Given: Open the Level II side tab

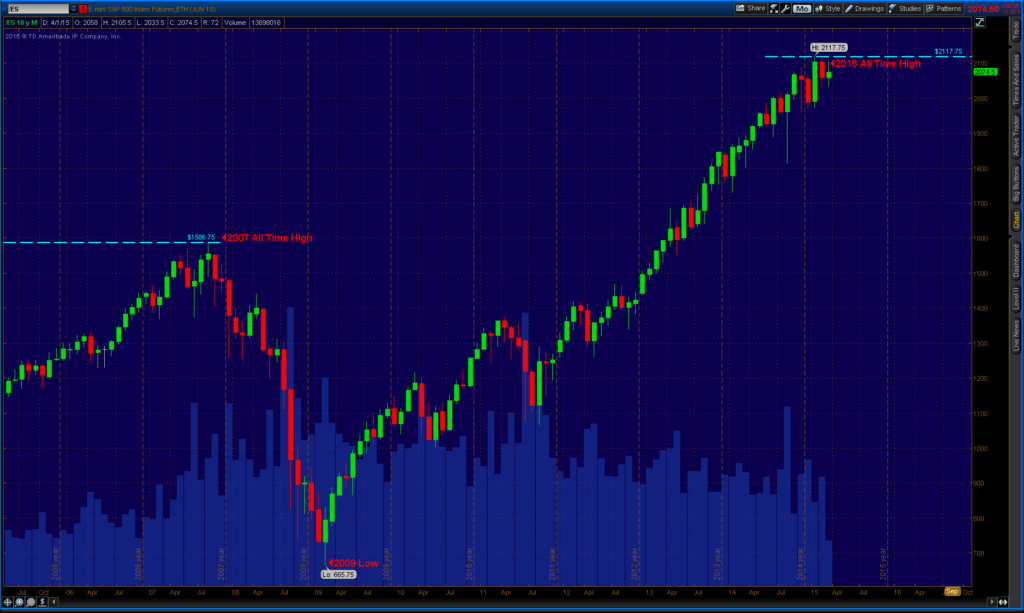Looking at the screenshot, I should click(x=1016, y=298).
